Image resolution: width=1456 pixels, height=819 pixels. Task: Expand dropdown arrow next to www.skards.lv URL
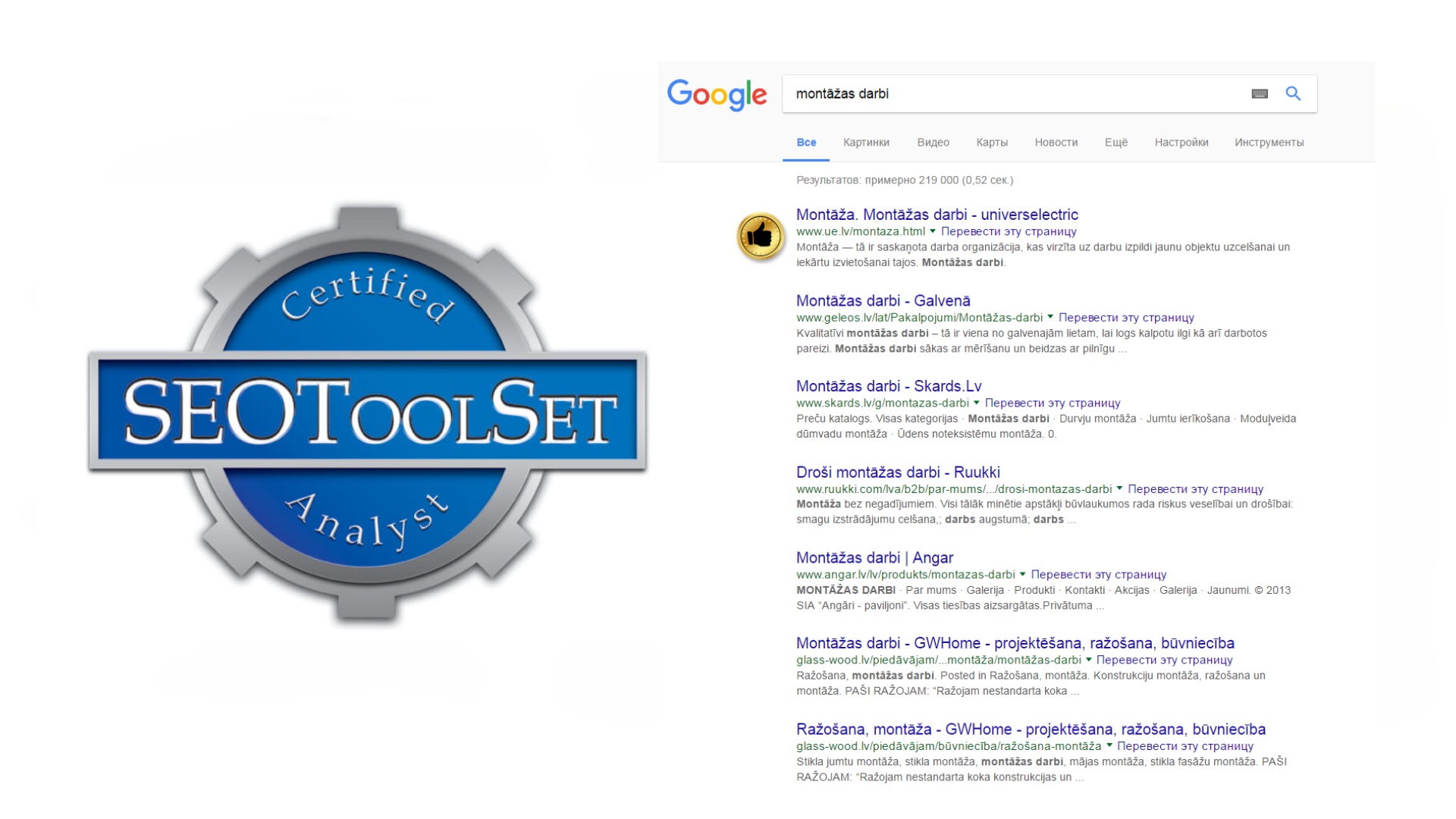click(x=977, y=403)
